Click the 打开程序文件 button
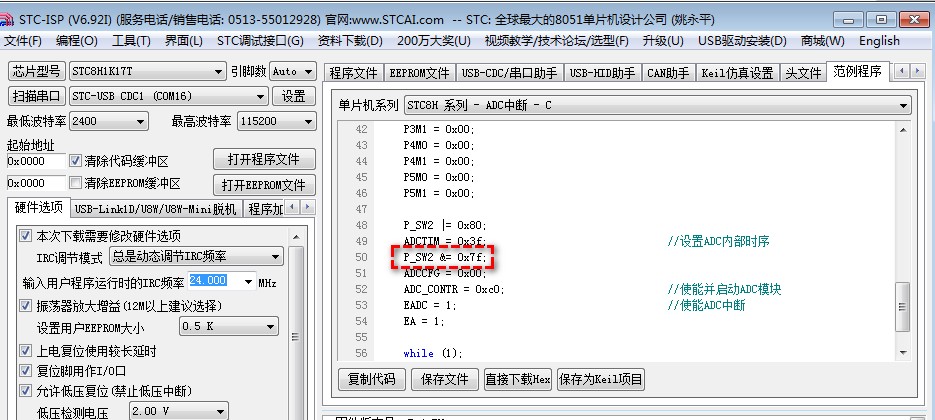 point(264,159)
